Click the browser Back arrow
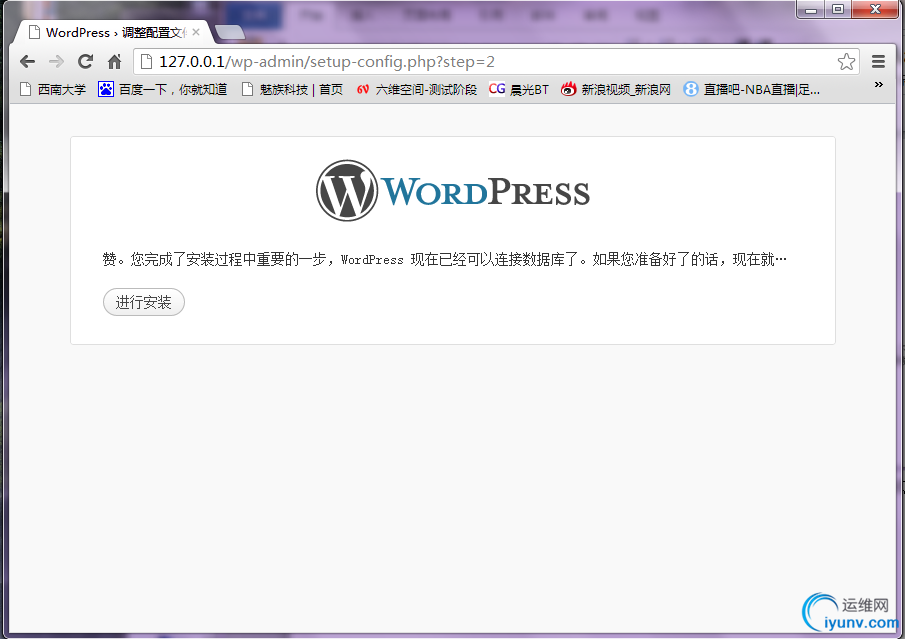 click(27, 61)
